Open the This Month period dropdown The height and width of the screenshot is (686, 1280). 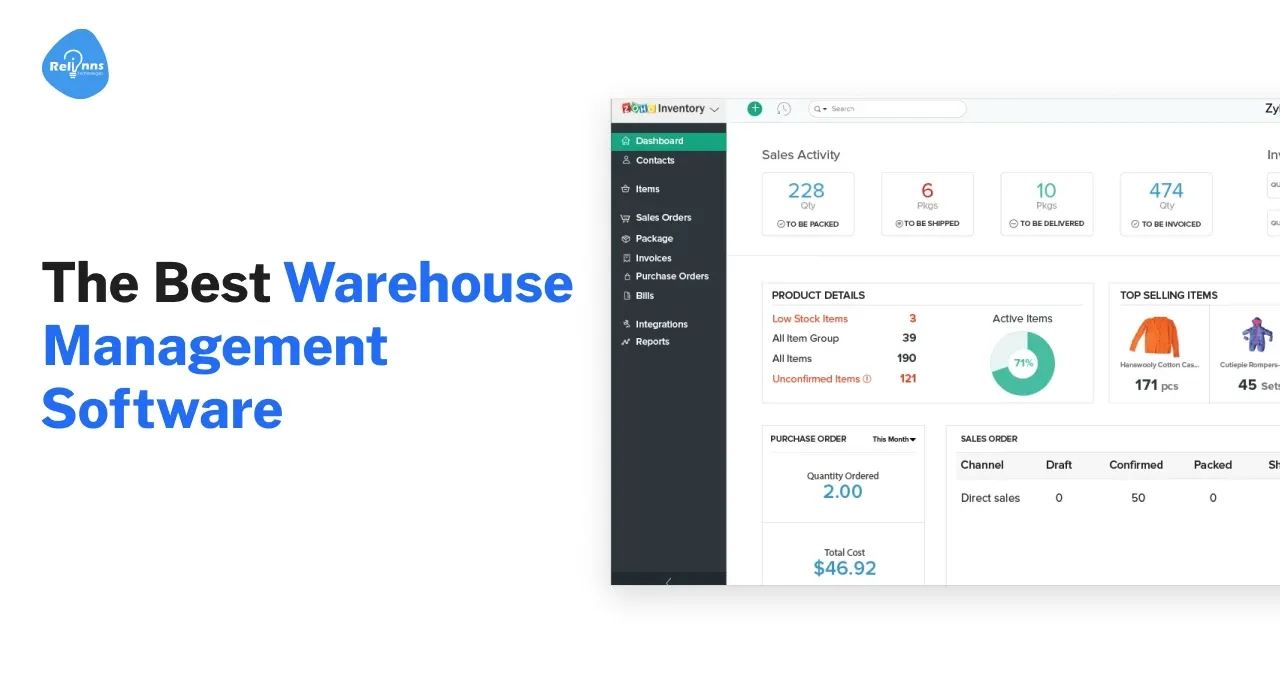coord(893,438)
